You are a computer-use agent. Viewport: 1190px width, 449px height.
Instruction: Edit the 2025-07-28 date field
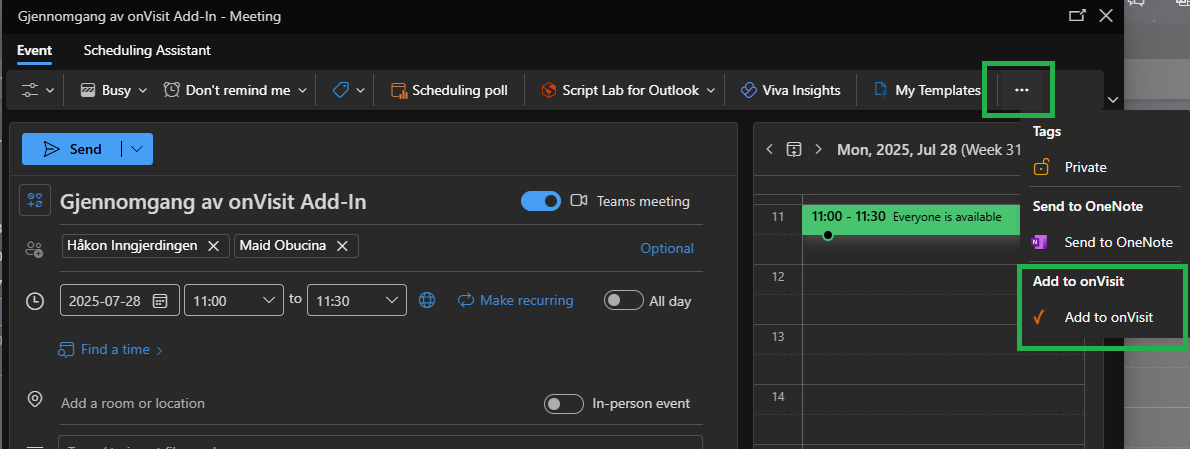point(120,300)
